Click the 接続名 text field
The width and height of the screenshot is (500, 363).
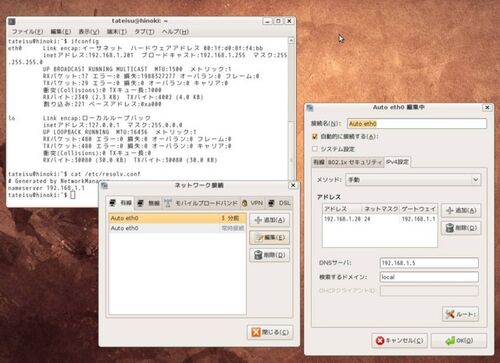pyautogui.click(x=417, y=124)
